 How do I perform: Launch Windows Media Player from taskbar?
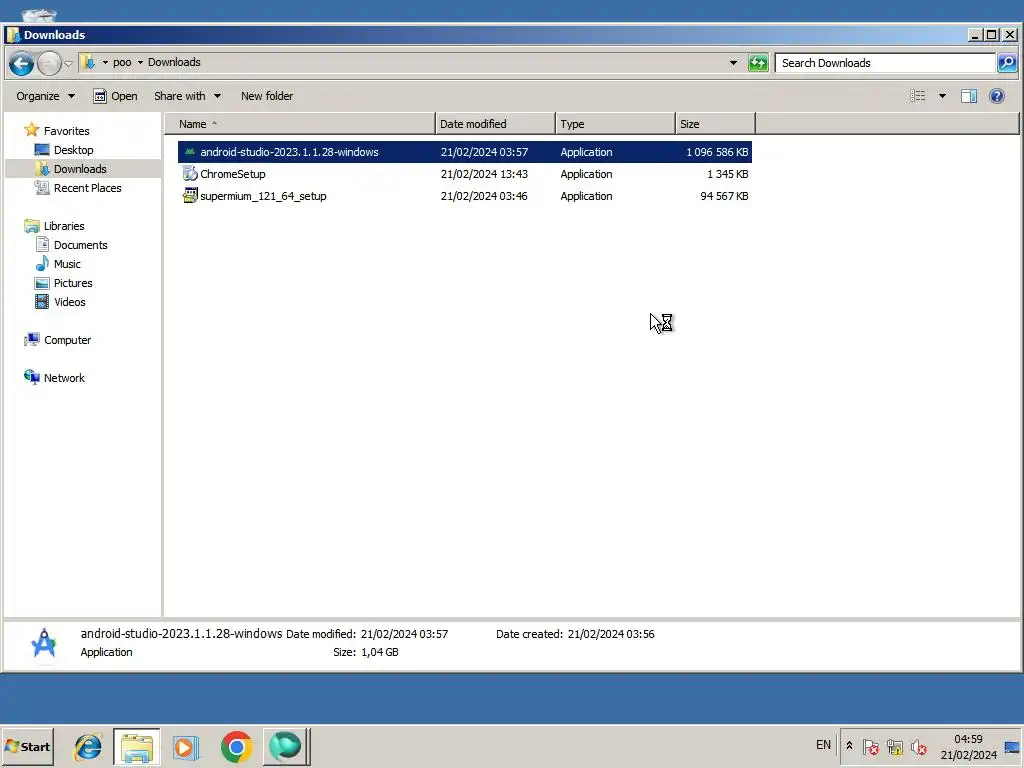[186, 747]
